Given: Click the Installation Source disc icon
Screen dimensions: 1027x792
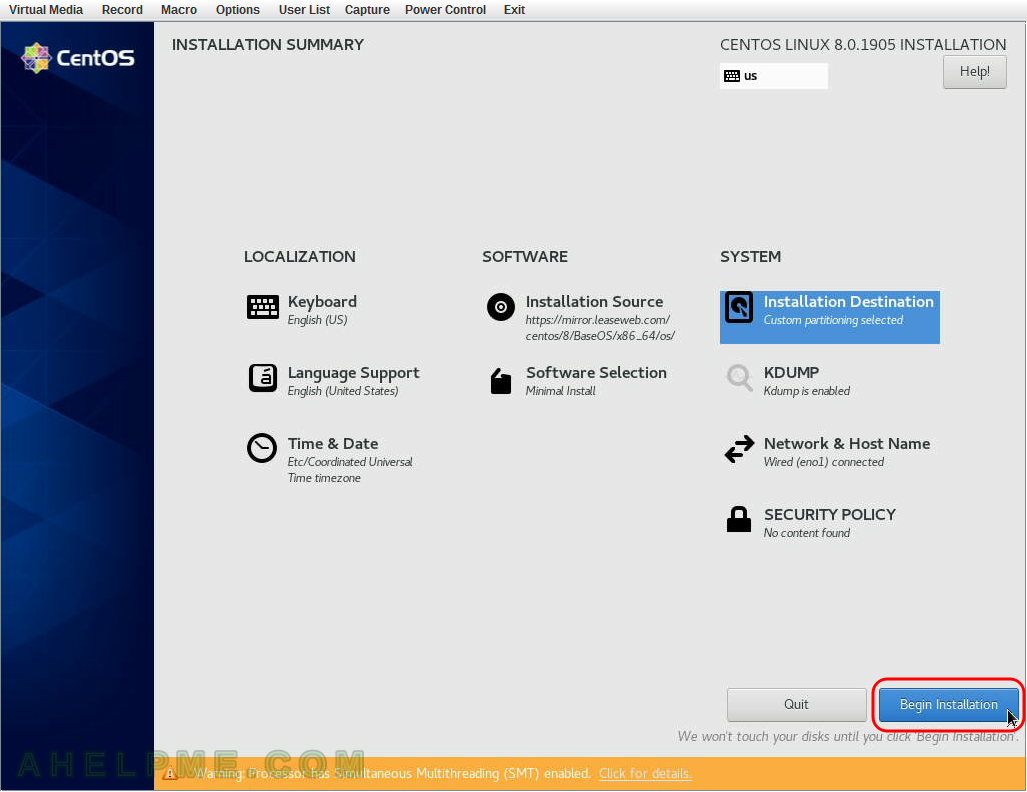Looking at the screenshot, I should point(501,307).
